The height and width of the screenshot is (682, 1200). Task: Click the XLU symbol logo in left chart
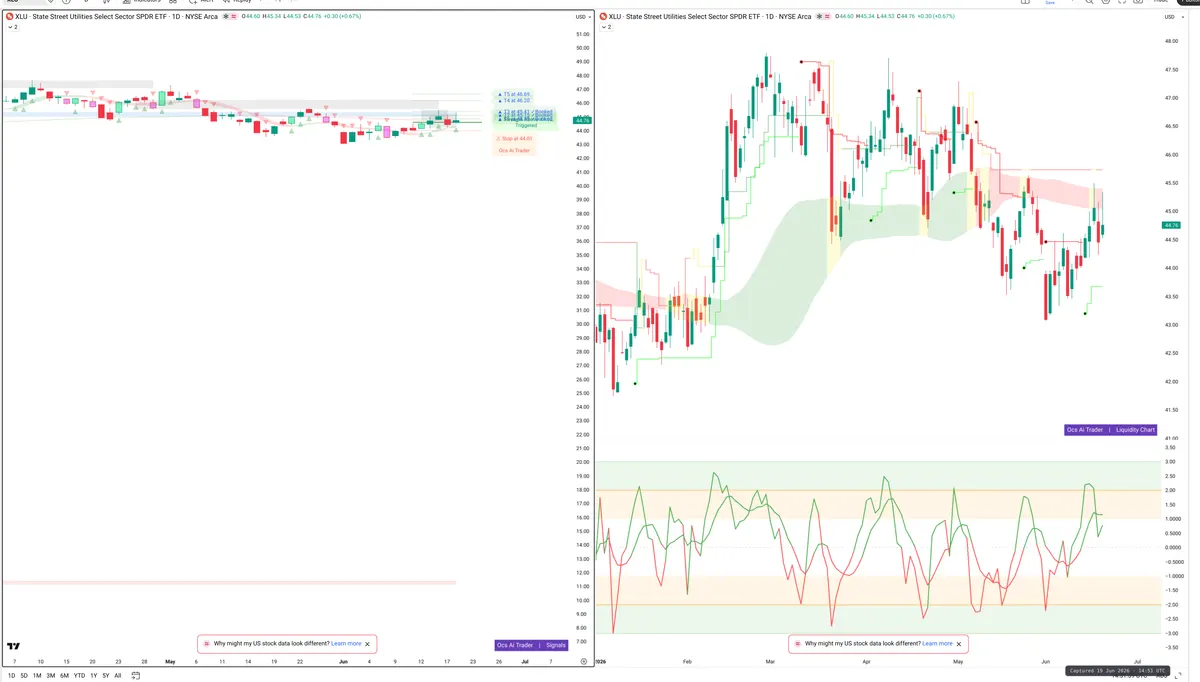point(9,17)
